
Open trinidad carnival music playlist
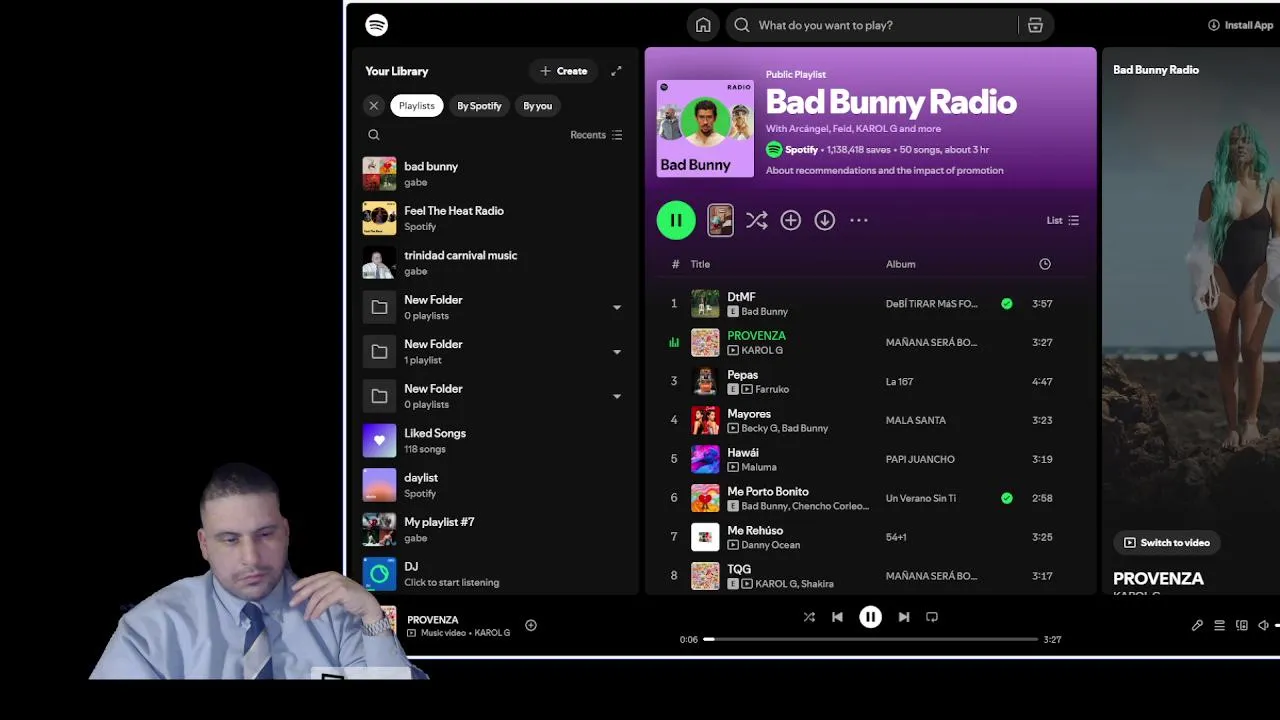click(495, 263)
